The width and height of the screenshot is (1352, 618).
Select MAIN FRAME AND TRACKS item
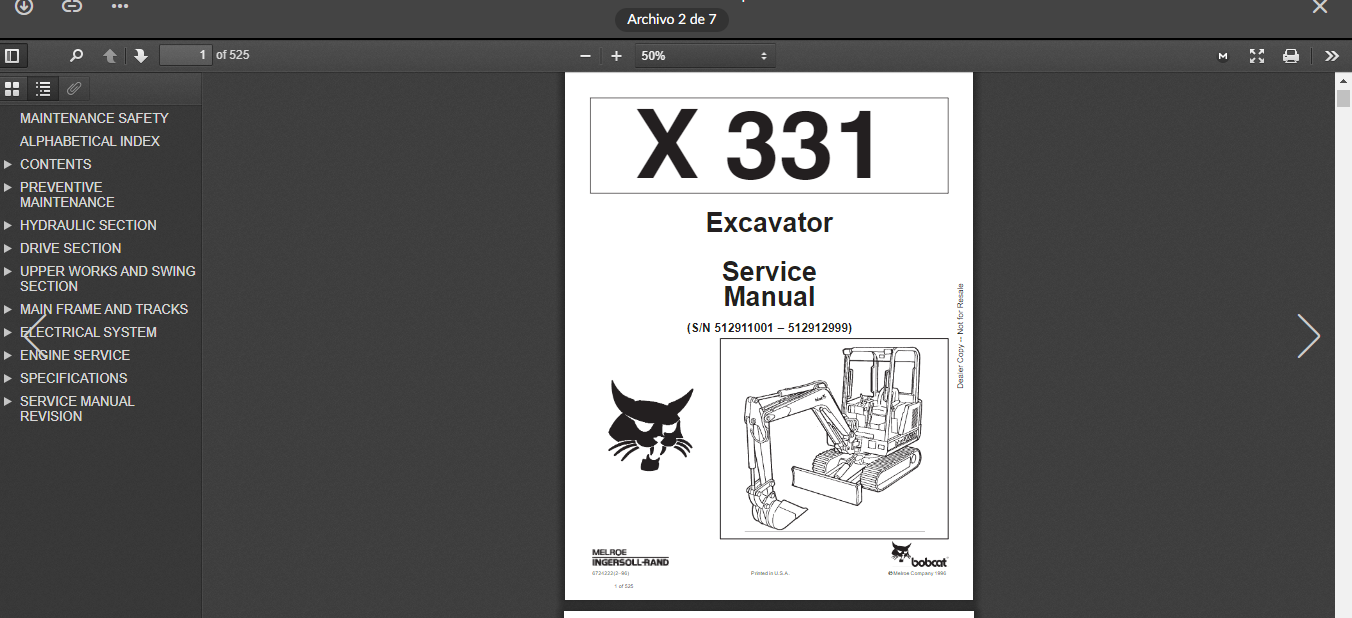(104, 309)
